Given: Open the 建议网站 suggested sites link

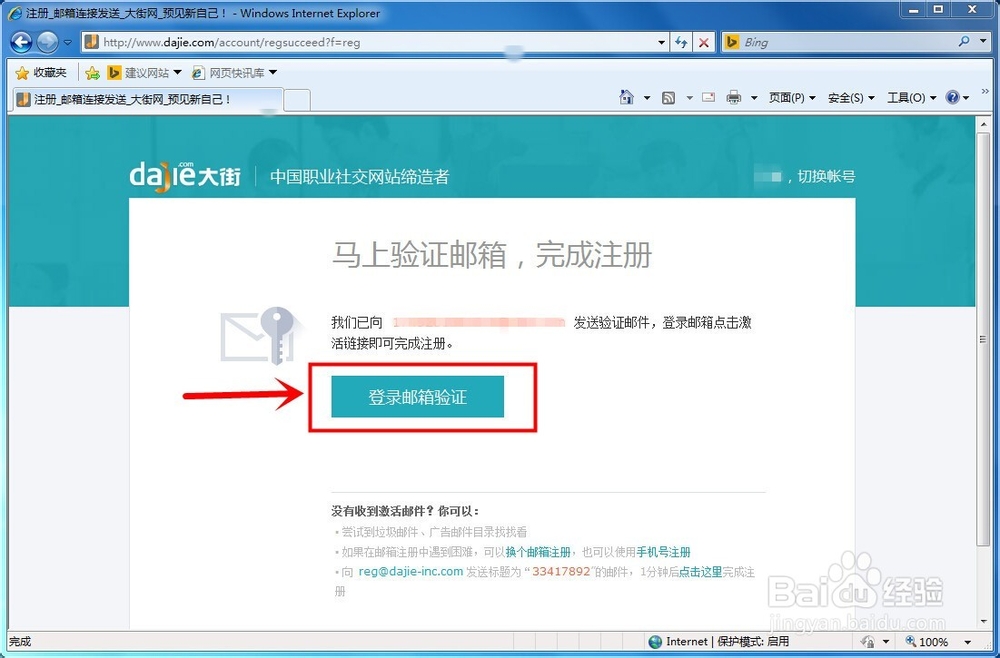Looking at the screenshot, I should click(x=145, y=73).
